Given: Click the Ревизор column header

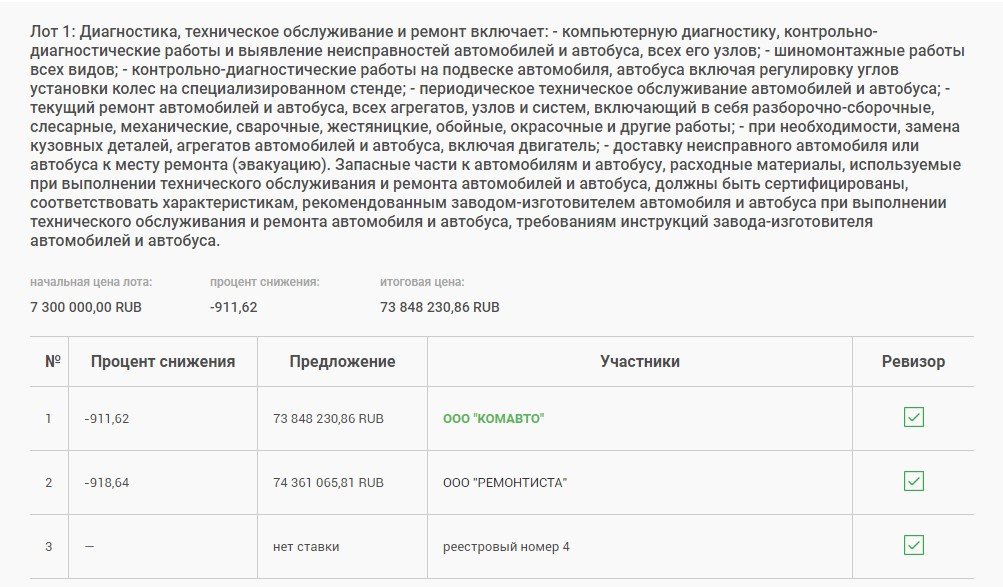Looking at the screenshot, I should tap(913, 361).
